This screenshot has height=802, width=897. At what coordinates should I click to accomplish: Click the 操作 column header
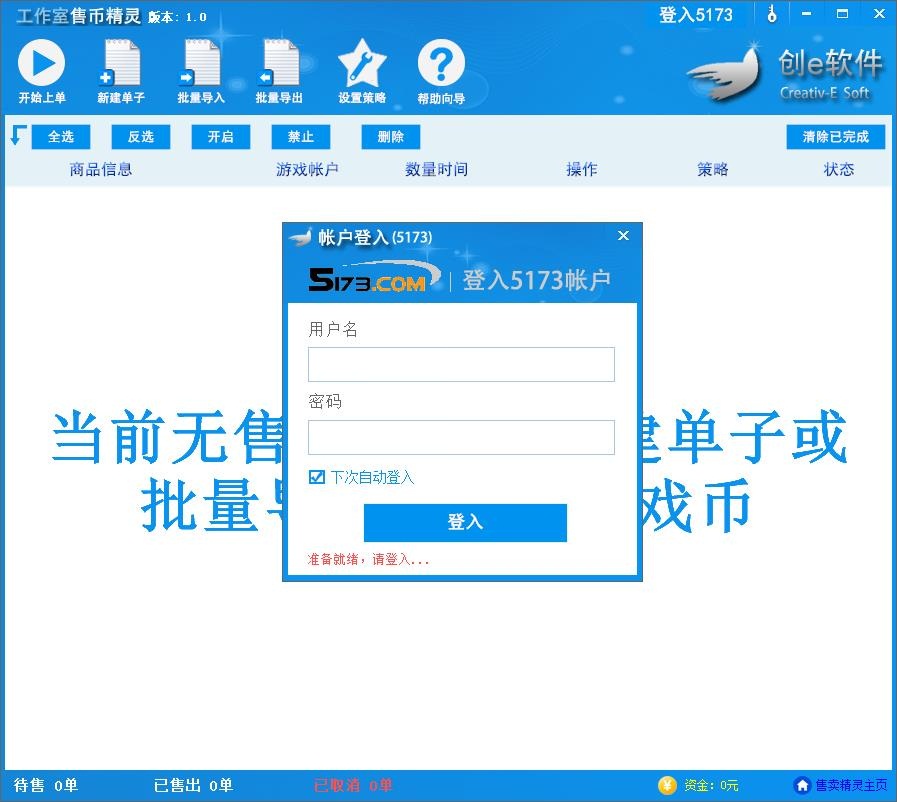(581, 169)
